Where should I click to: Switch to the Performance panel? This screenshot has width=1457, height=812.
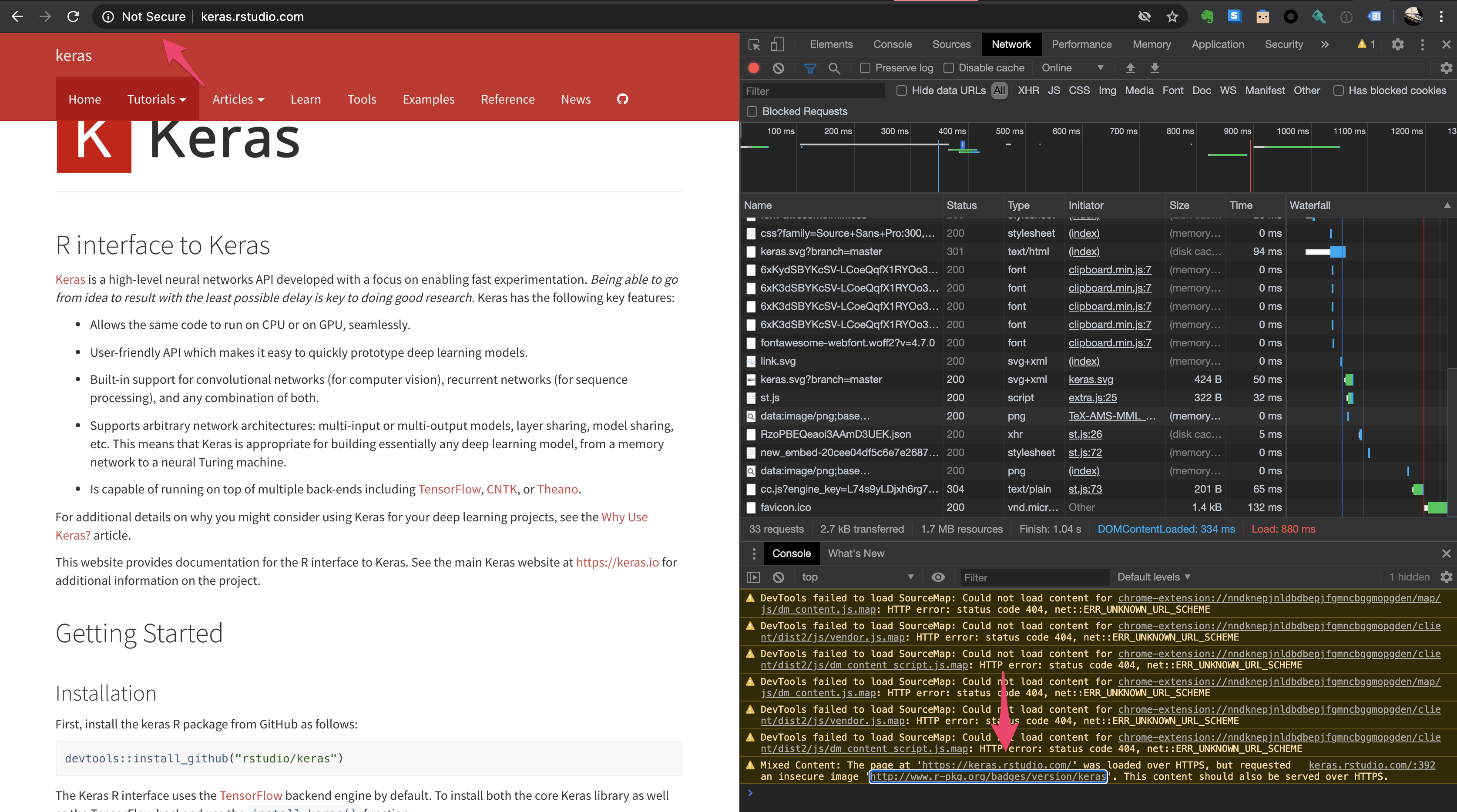1081,44
